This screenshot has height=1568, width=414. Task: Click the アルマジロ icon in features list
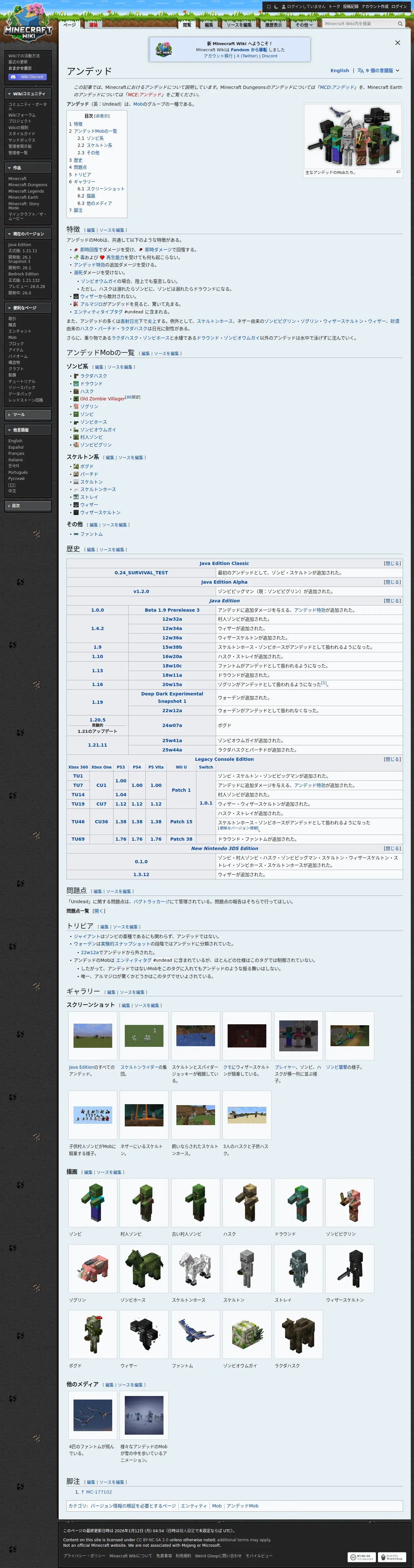pyautogui.click(x=76, y=304)
